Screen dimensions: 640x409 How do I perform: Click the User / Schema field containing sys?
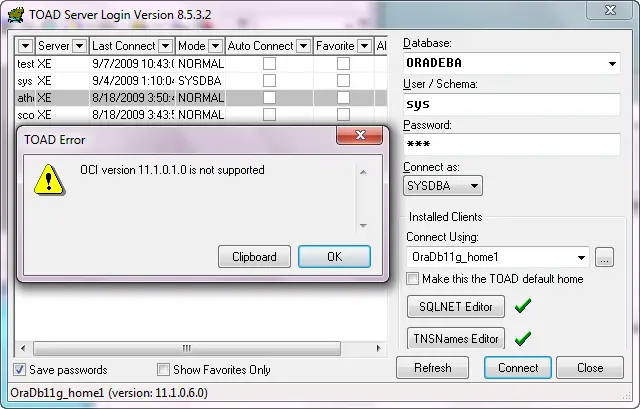point(511,104)
